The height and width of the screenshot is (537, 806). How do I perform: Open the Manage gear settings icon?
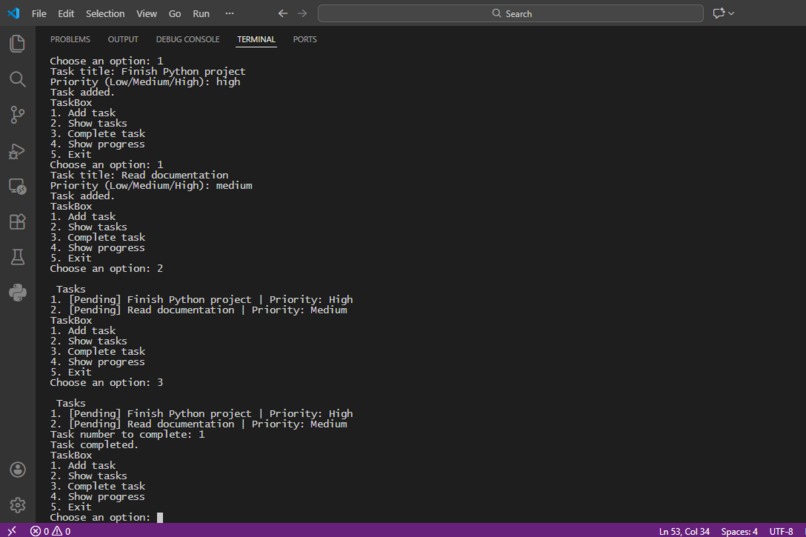pos(17,505)
